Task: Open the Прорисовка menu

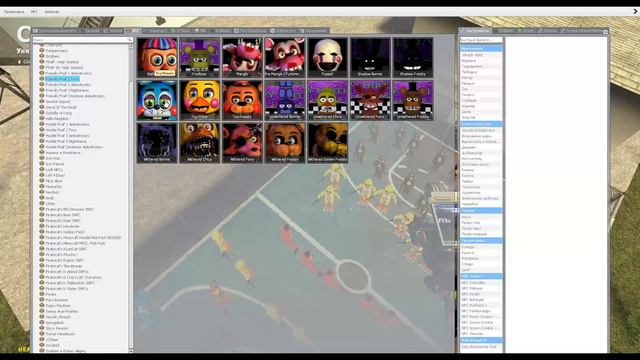Action: click(x=14, y=11)
